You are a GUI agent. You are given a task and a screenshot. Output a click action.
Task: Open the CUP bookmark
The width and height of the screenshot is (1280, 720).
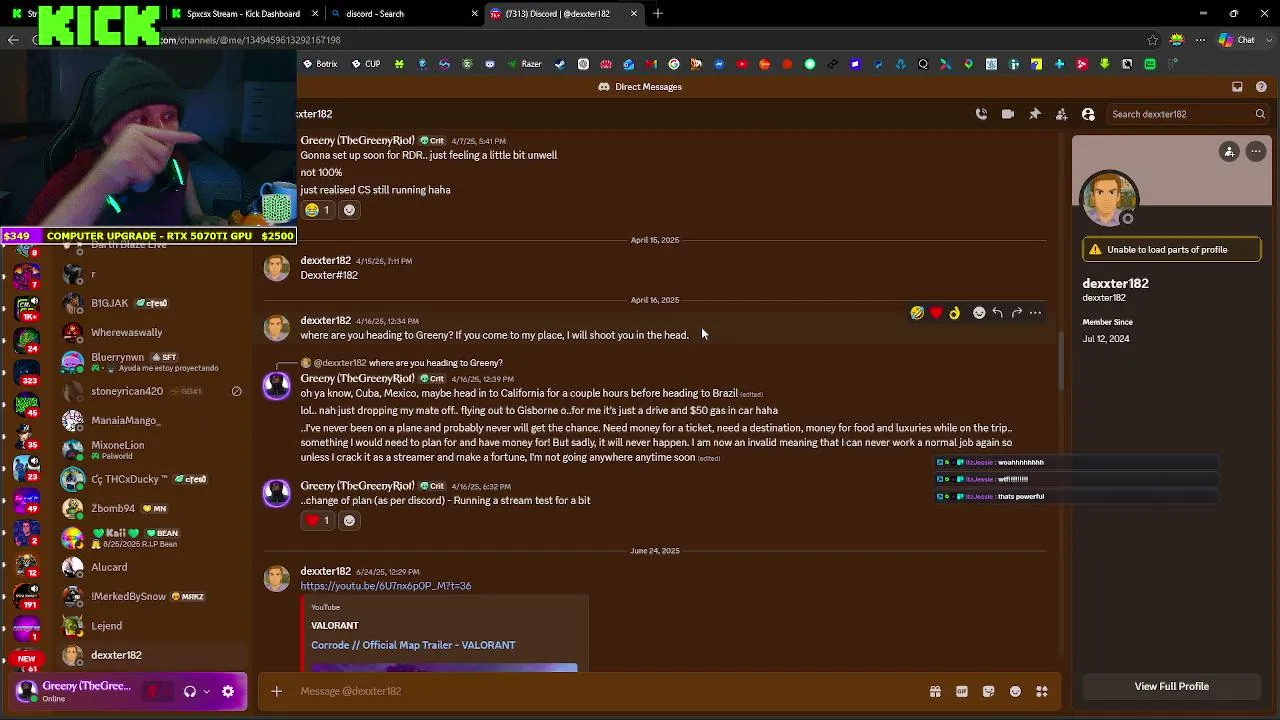click(x=365, y=64)
